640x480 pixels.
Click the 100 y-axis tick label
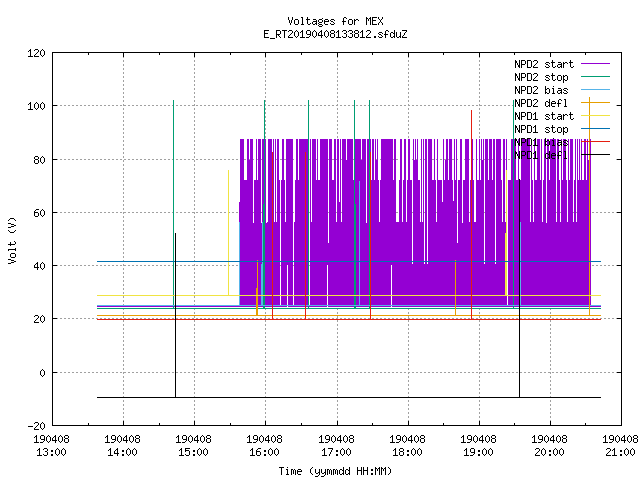pyautogui.click(x=36, y=106)
